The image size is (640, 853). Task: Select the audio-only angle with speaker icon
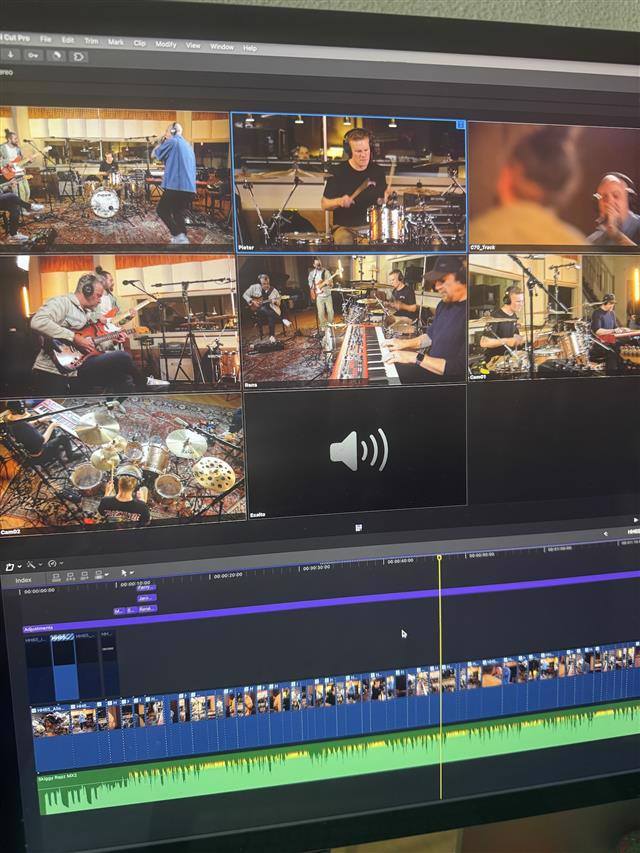[355, 451]
